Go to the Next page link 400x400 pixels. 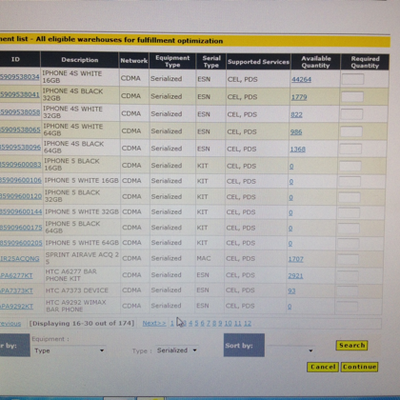154,323
